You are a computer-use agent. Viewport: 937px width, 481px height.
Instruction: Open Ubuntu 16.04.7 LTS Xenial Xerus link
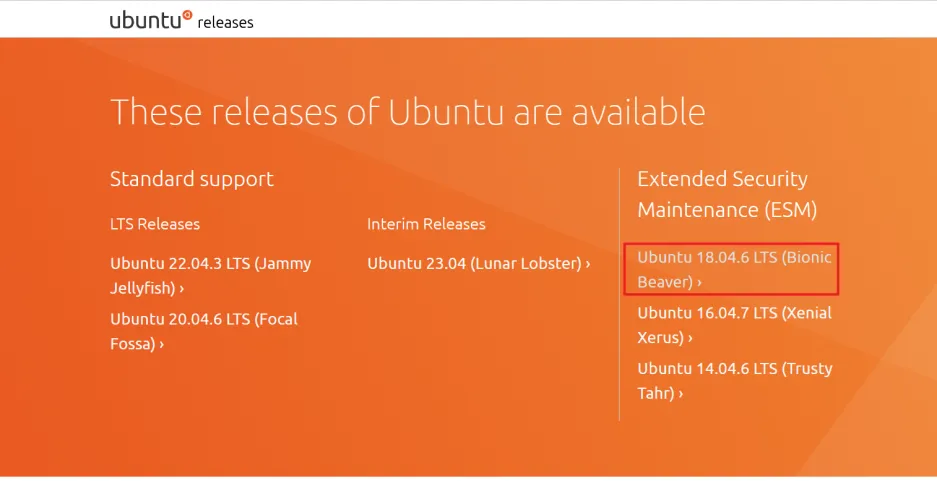(x=734, y=325)
